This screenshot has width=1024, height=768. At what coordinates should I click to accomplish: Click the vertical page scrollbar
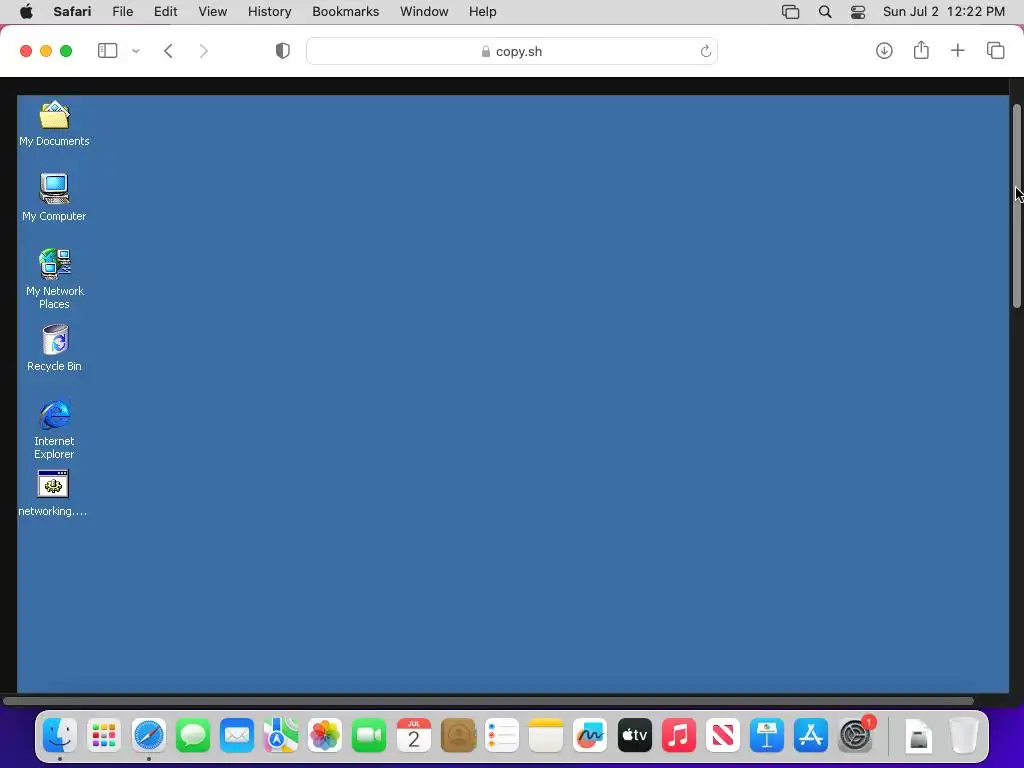(x=1017, y=206)
